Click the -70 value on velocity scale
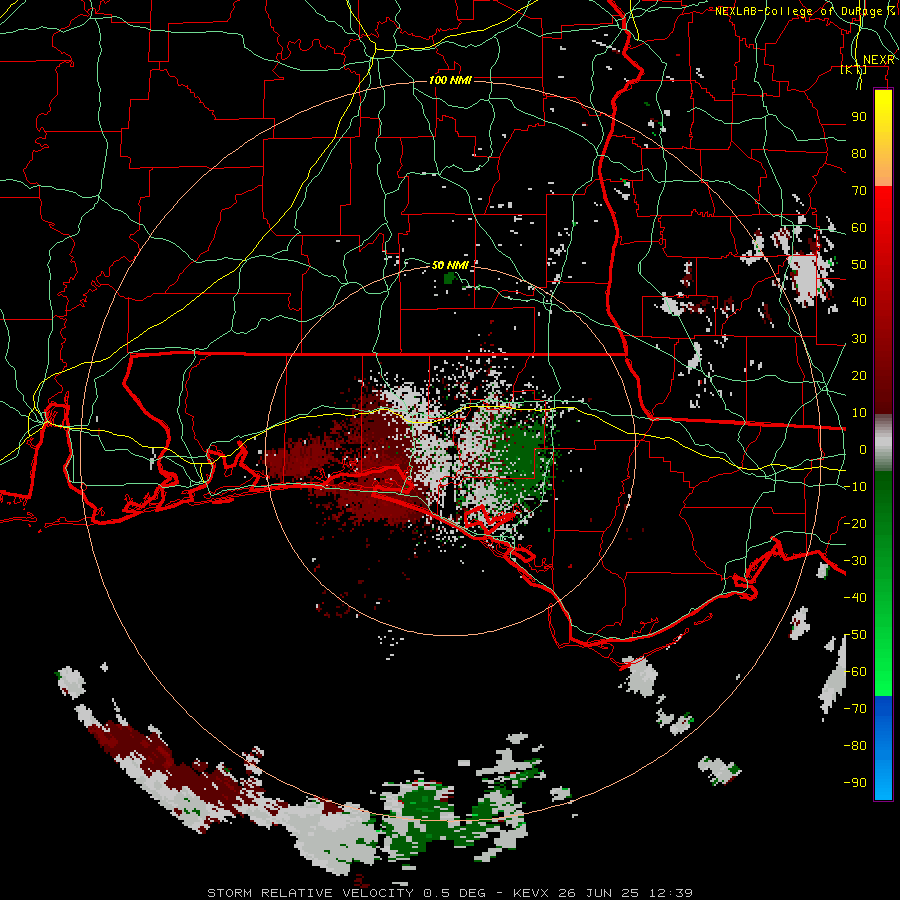The image size is (900, 900). click(x=855, y=708)
